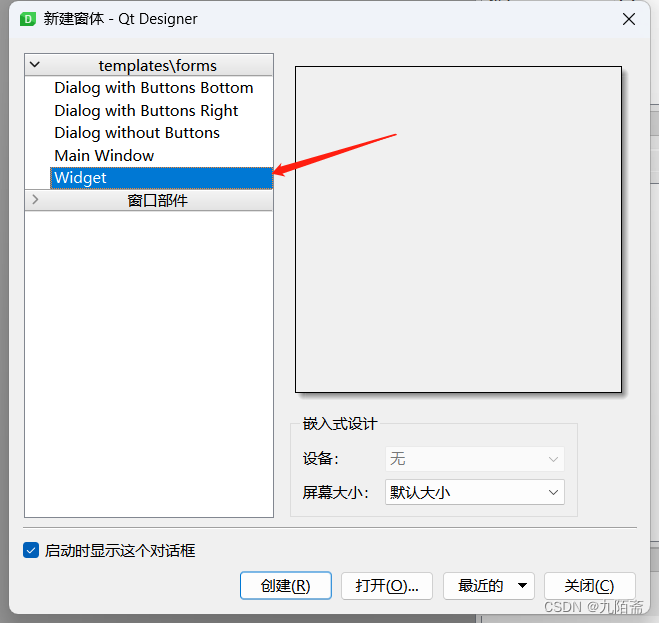The image size is (659, 623).
Task: Select Dialog with Buttons Bottom template
Action: click(x=154, y=88)
